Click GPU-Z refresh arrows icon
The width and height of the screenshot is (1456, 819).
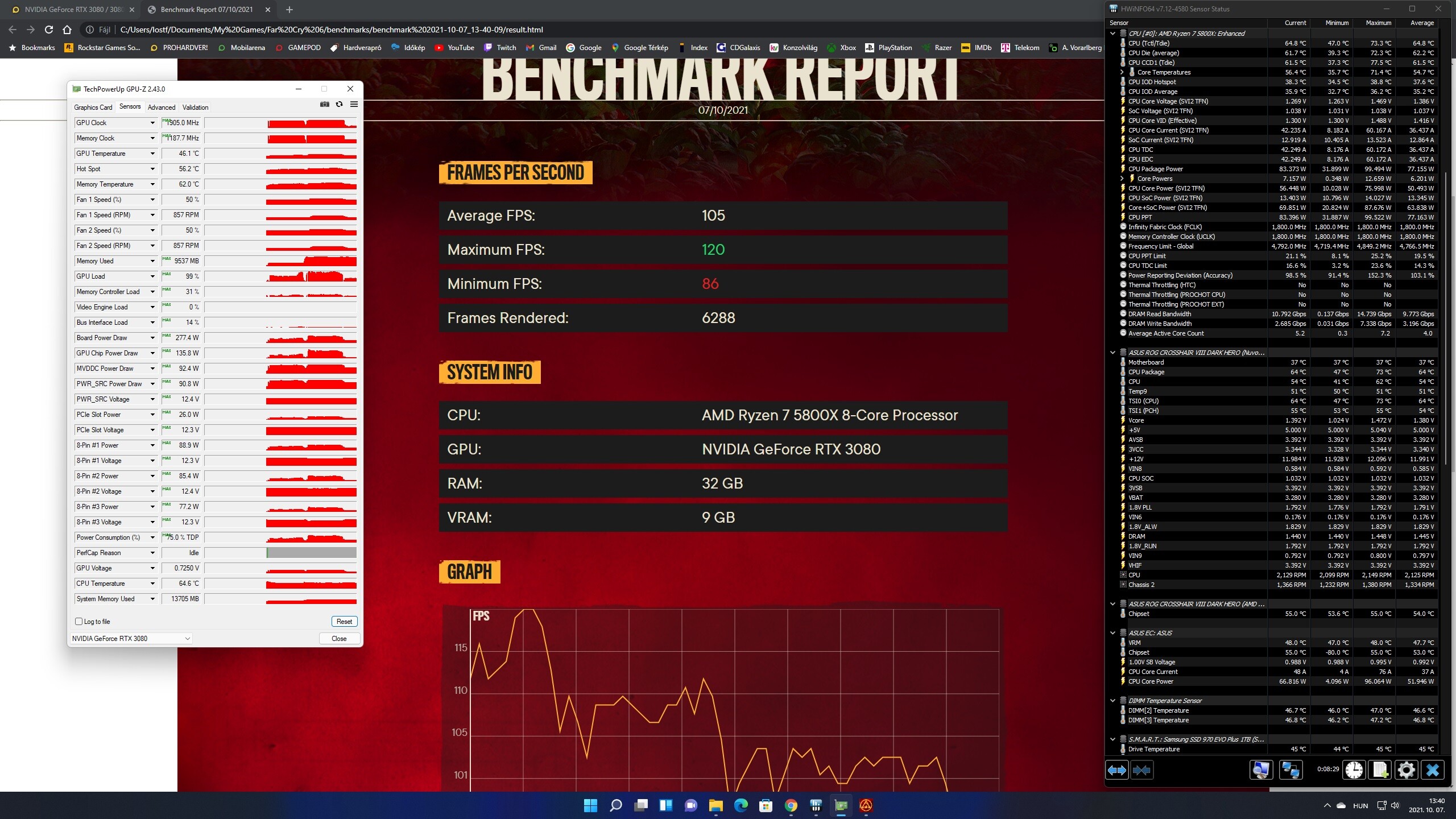[x=340, y=104]
